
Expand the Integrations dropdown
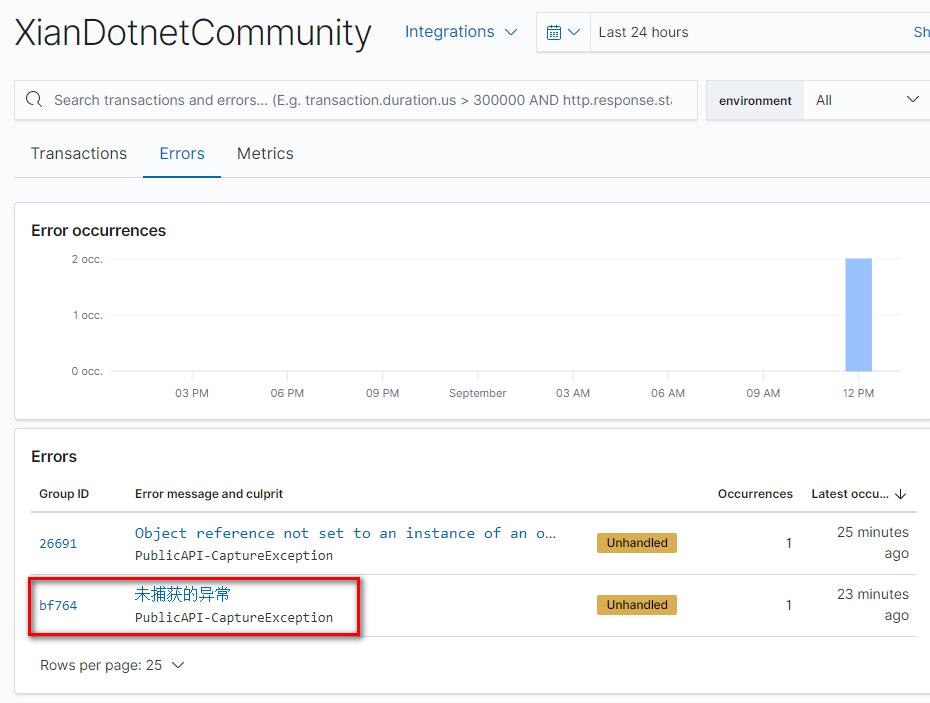pyautogui.click(x=461, y=32)
